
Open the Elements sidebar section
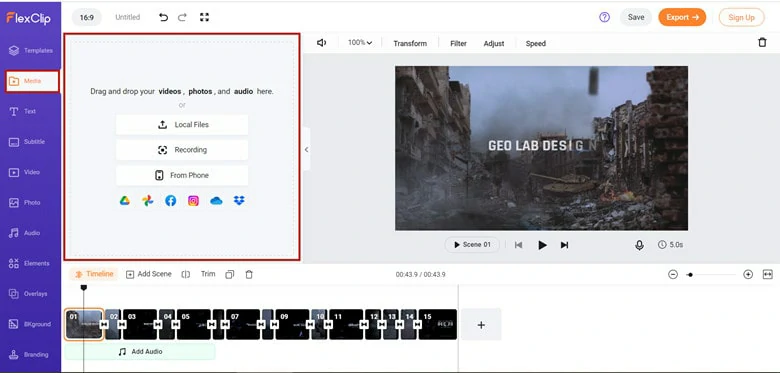pos(30,263)
